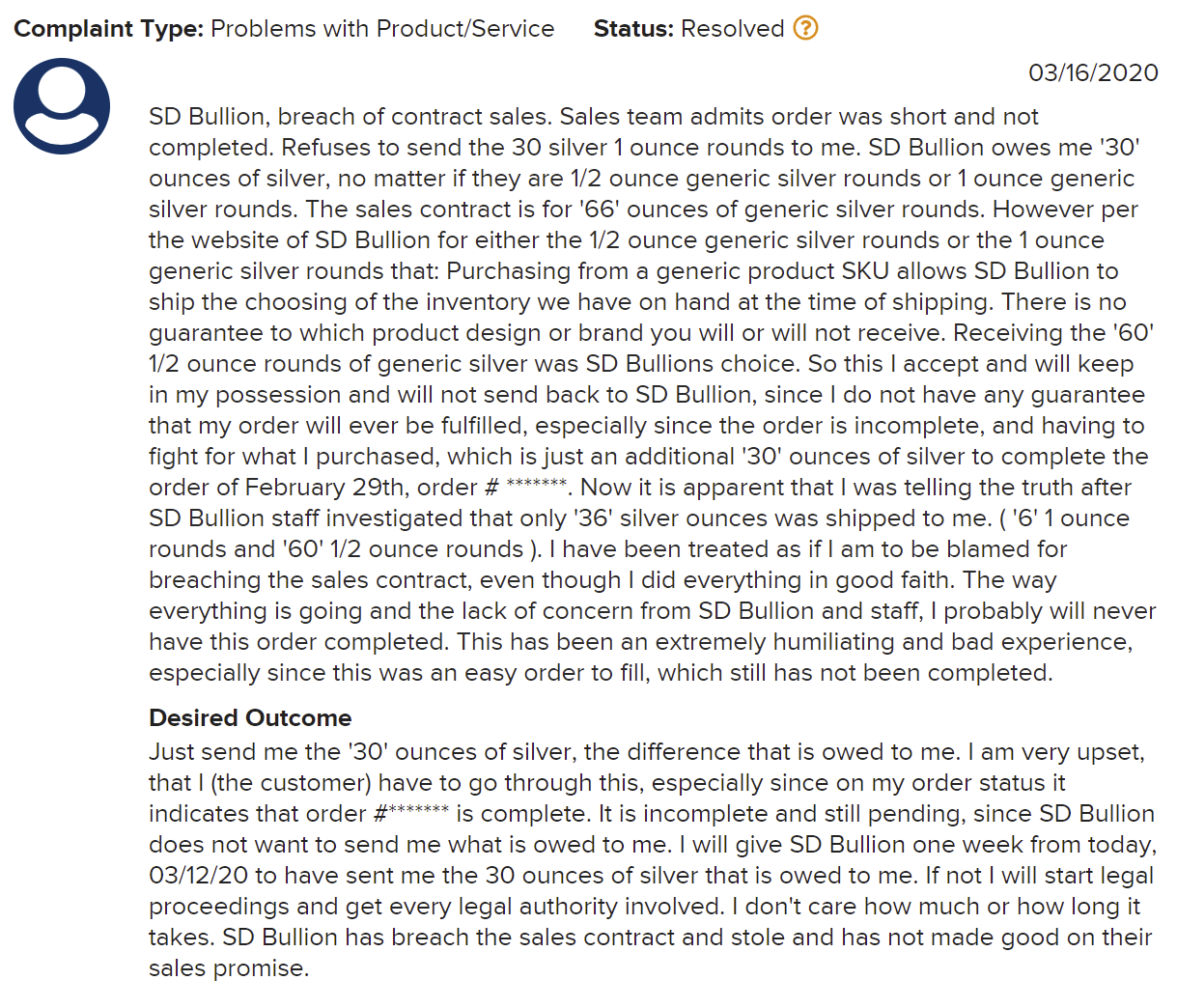1177x1008 pixels.
Task: Click the 'Complaint Type:' label
Action: pos(108,29)
